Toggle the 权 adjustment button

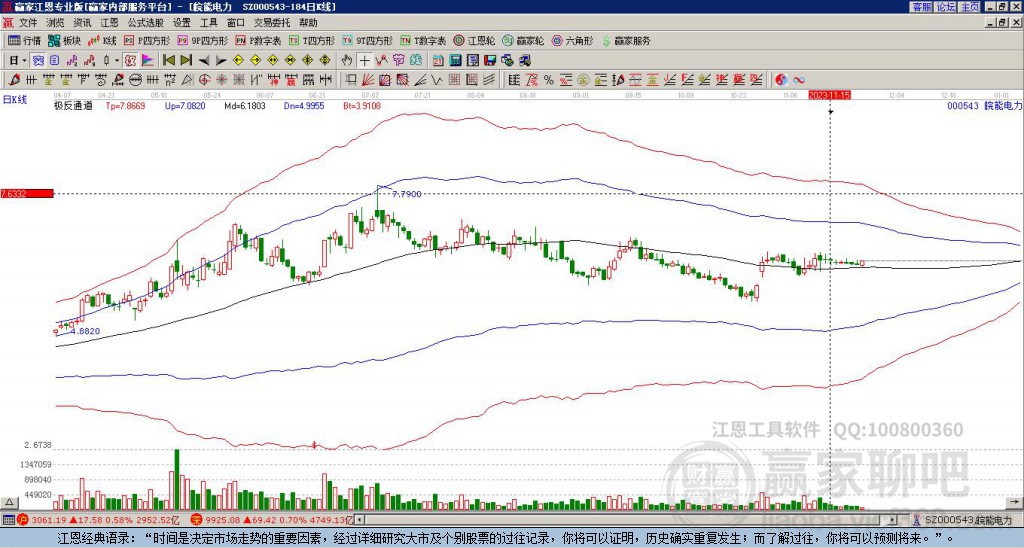(130, 61)
